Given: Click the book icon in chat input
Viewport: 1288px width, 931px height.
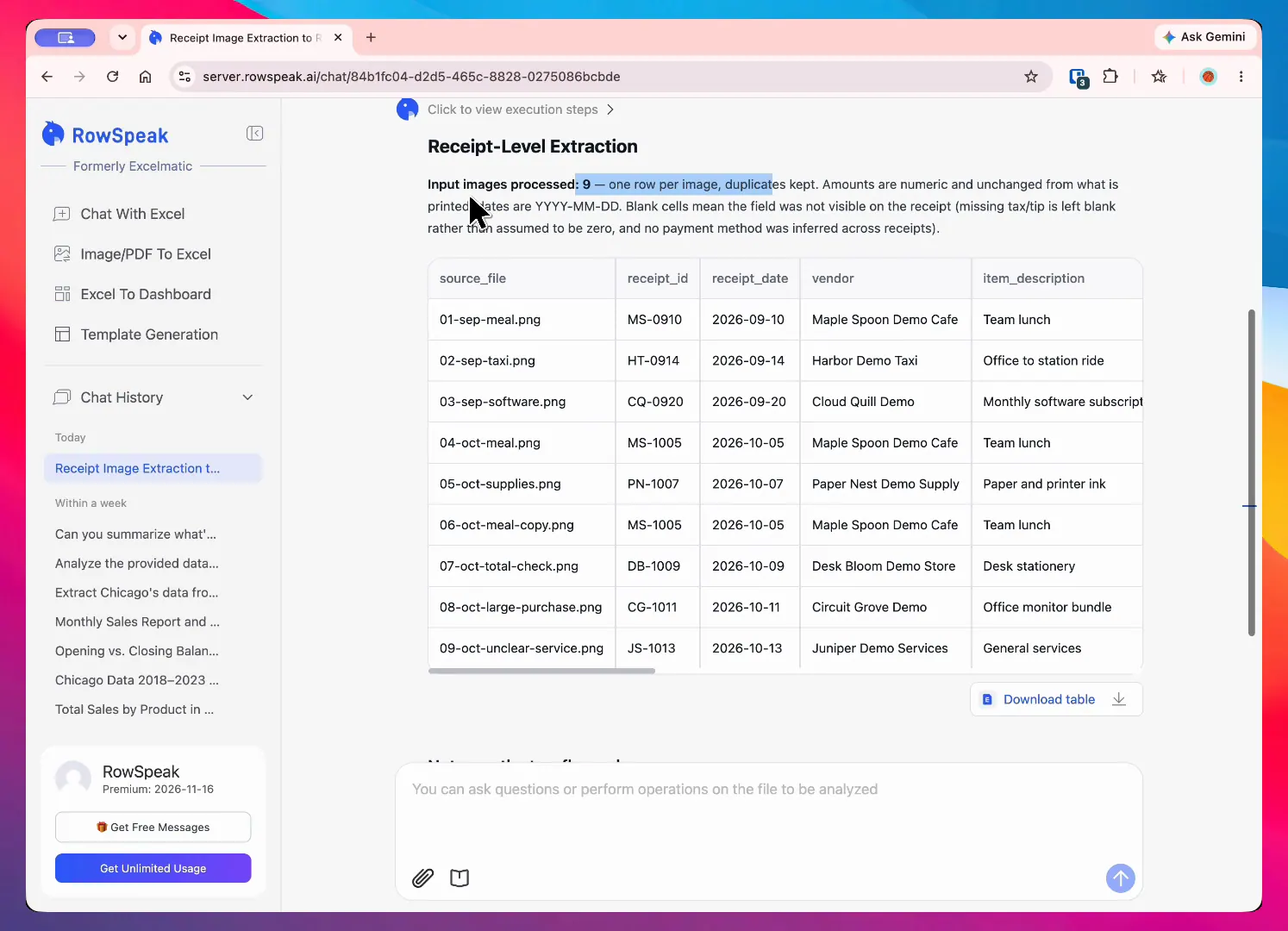Looking at the screenshot, I should 460,878.
